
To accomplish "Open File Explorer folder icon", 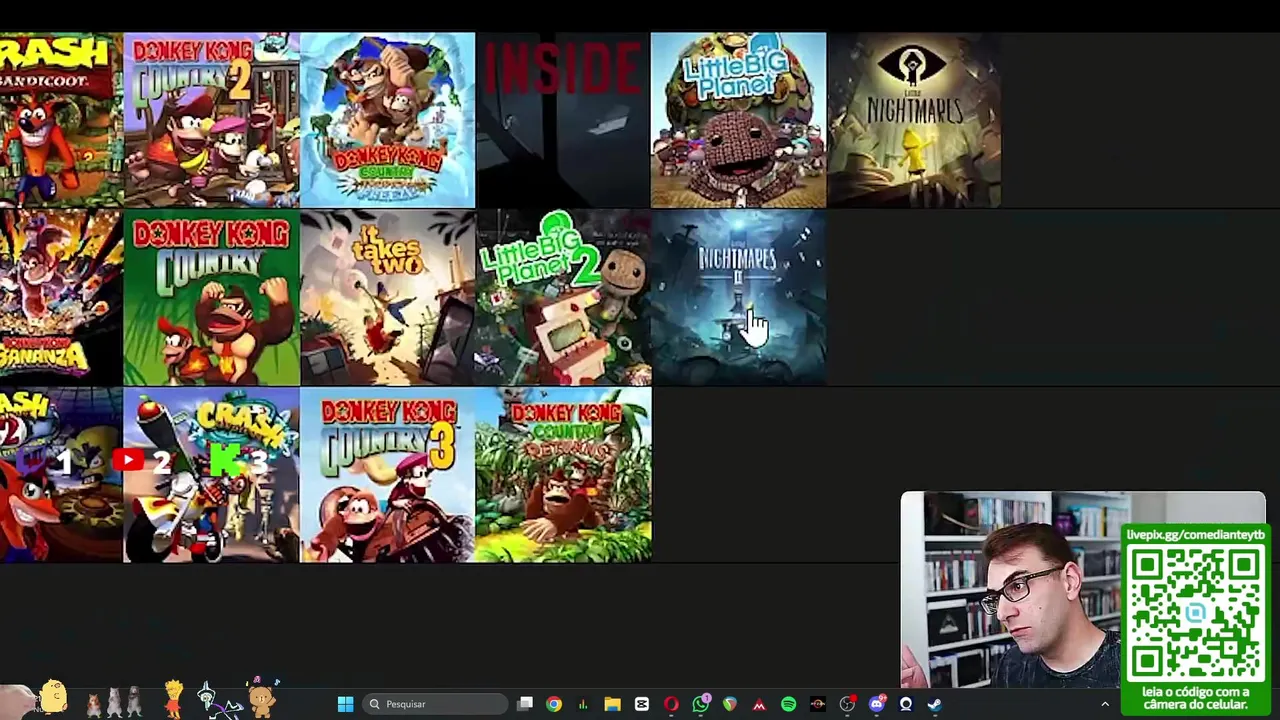I will (612, 704).
